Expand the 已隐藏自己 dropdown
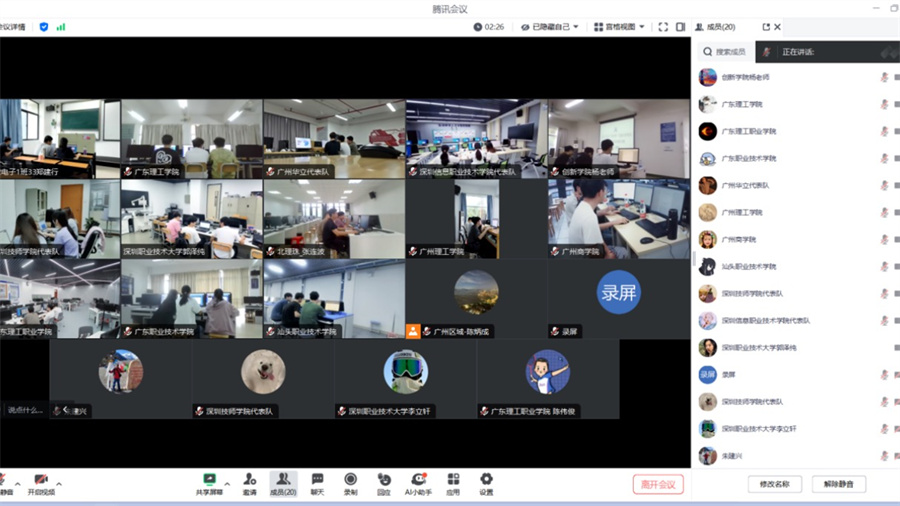This screenshot has width=900, height=506. [556, 27]
